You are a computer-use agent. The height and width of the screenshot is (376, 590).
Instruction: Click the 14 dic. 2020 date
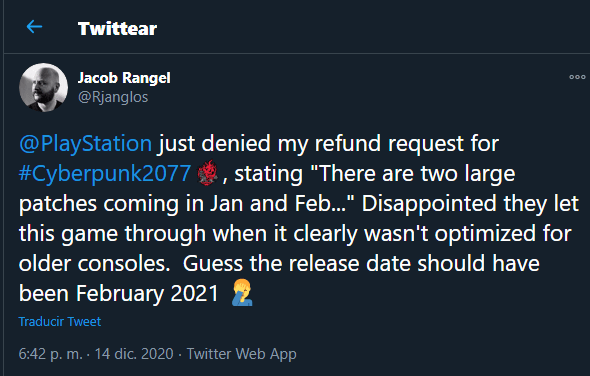(x=134, y=354)
